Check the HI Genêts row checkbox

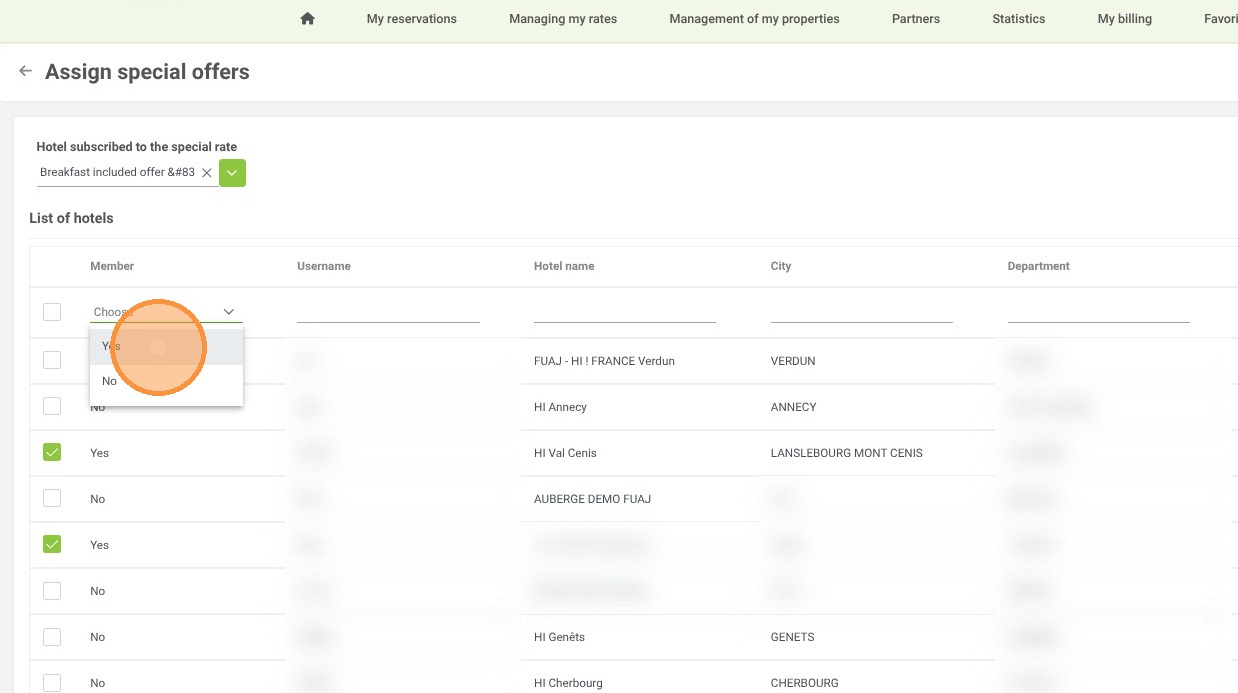pos(52,636)
